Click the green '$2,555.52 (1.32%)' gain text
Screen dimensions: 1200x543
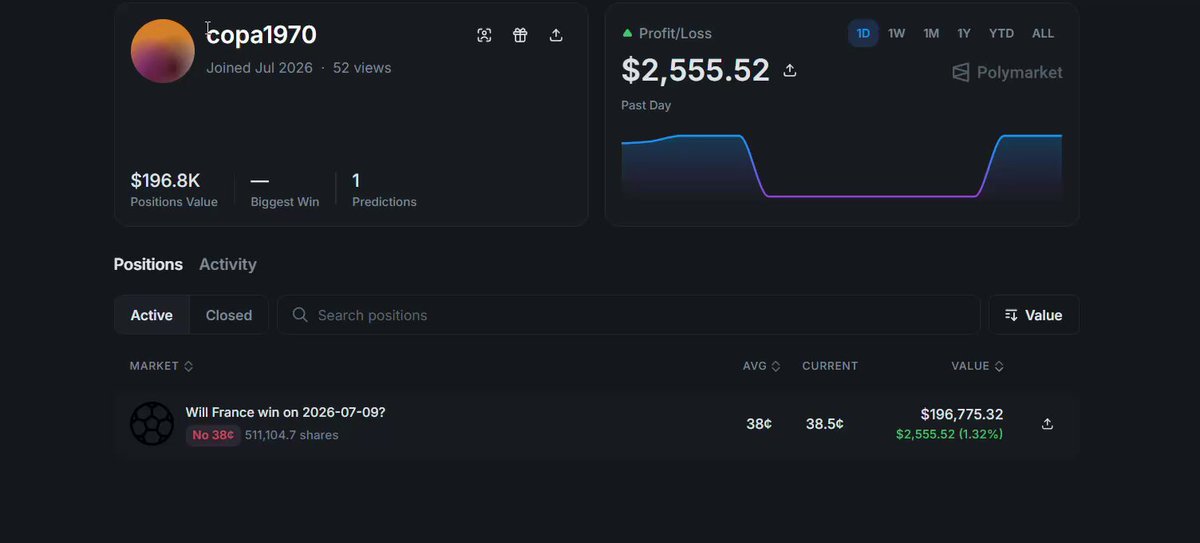pos(950,434)
